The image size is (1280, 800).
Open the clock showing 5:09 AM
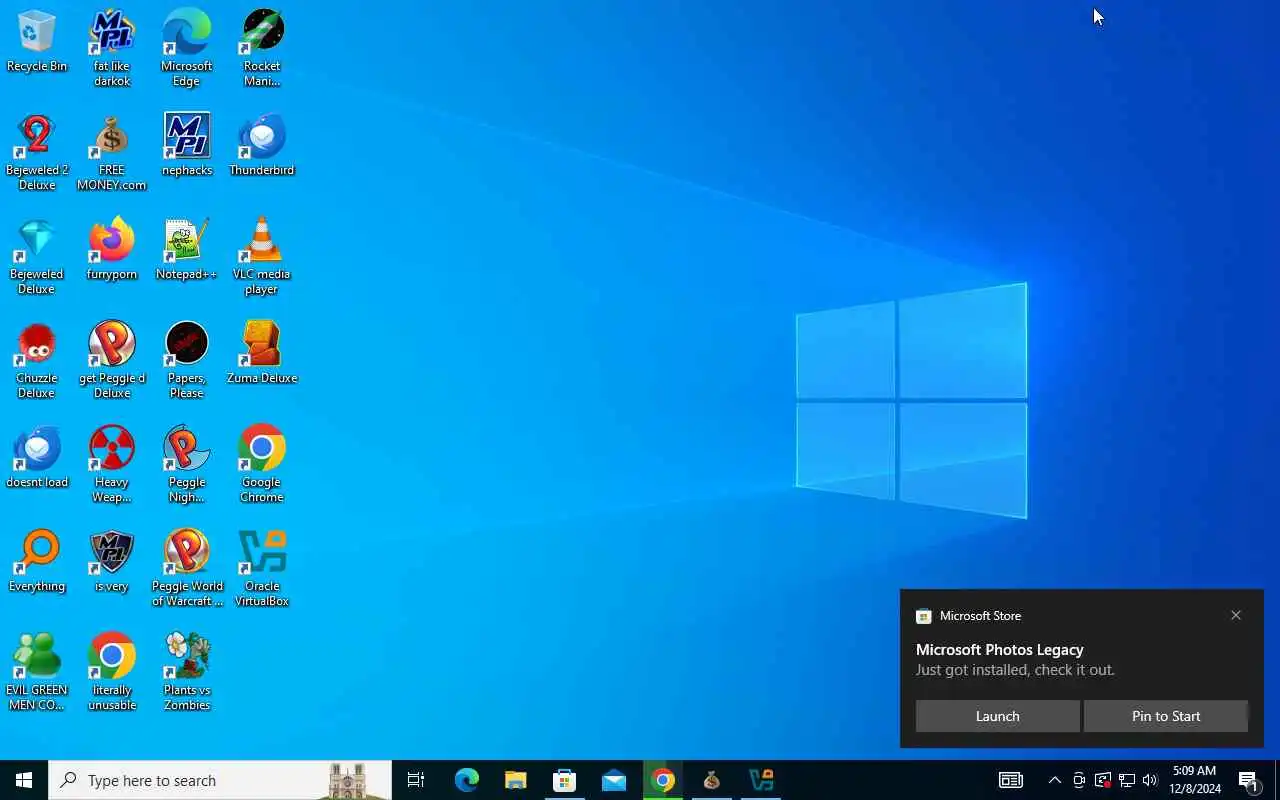(x=1195, y=780)
